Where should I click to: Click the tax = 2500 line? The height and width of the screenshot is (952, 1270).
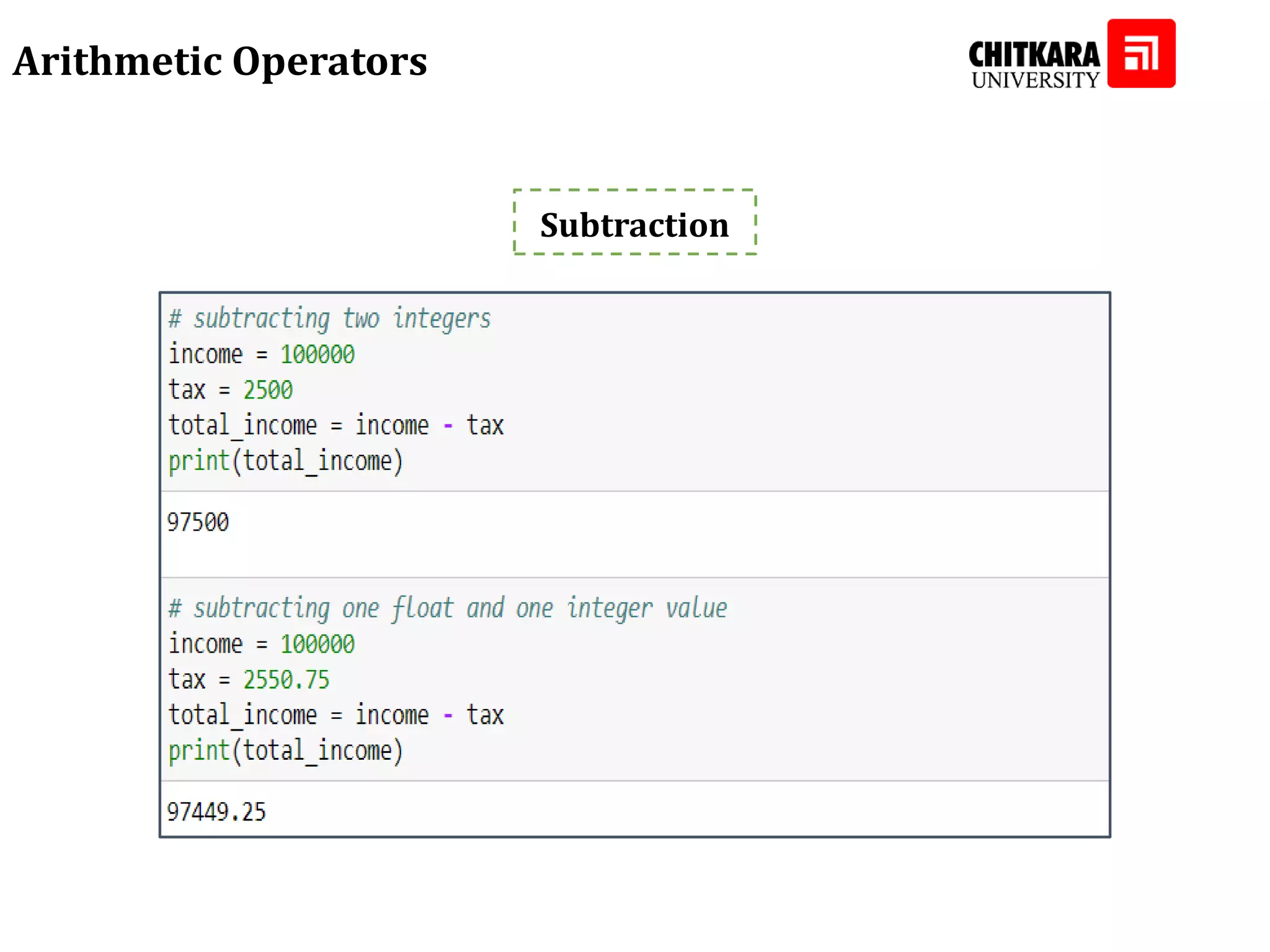coord(230,390)
